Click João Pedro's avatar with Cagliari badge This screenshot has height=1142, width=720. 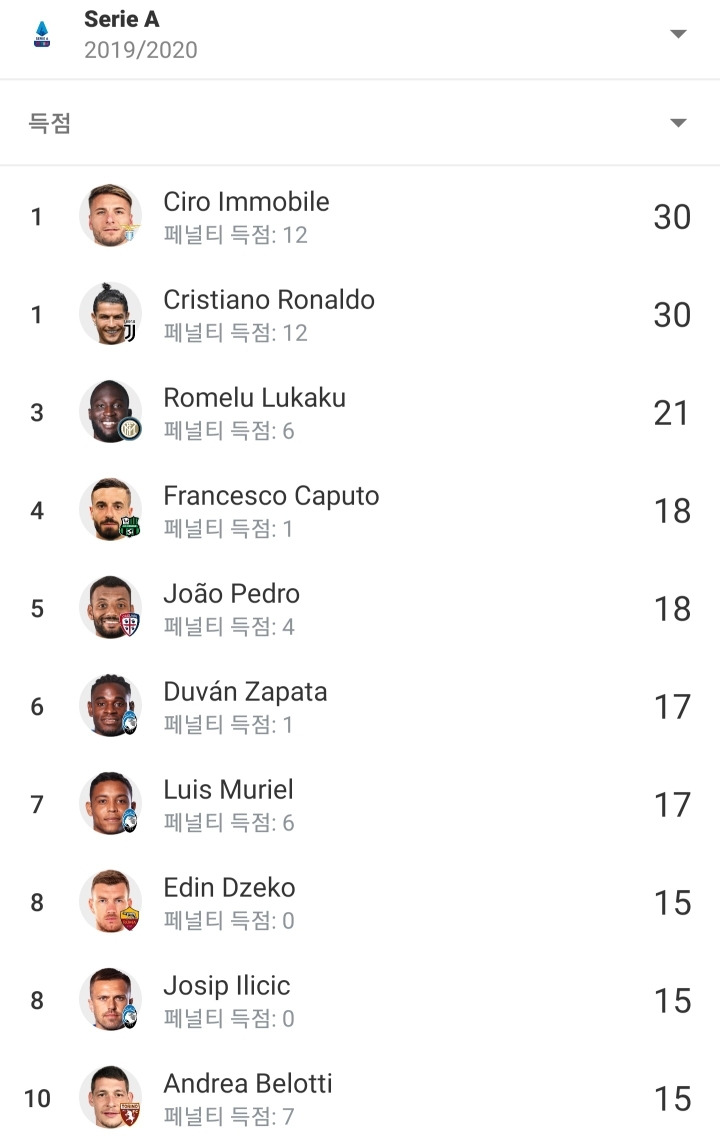click(x=110, y=608)
